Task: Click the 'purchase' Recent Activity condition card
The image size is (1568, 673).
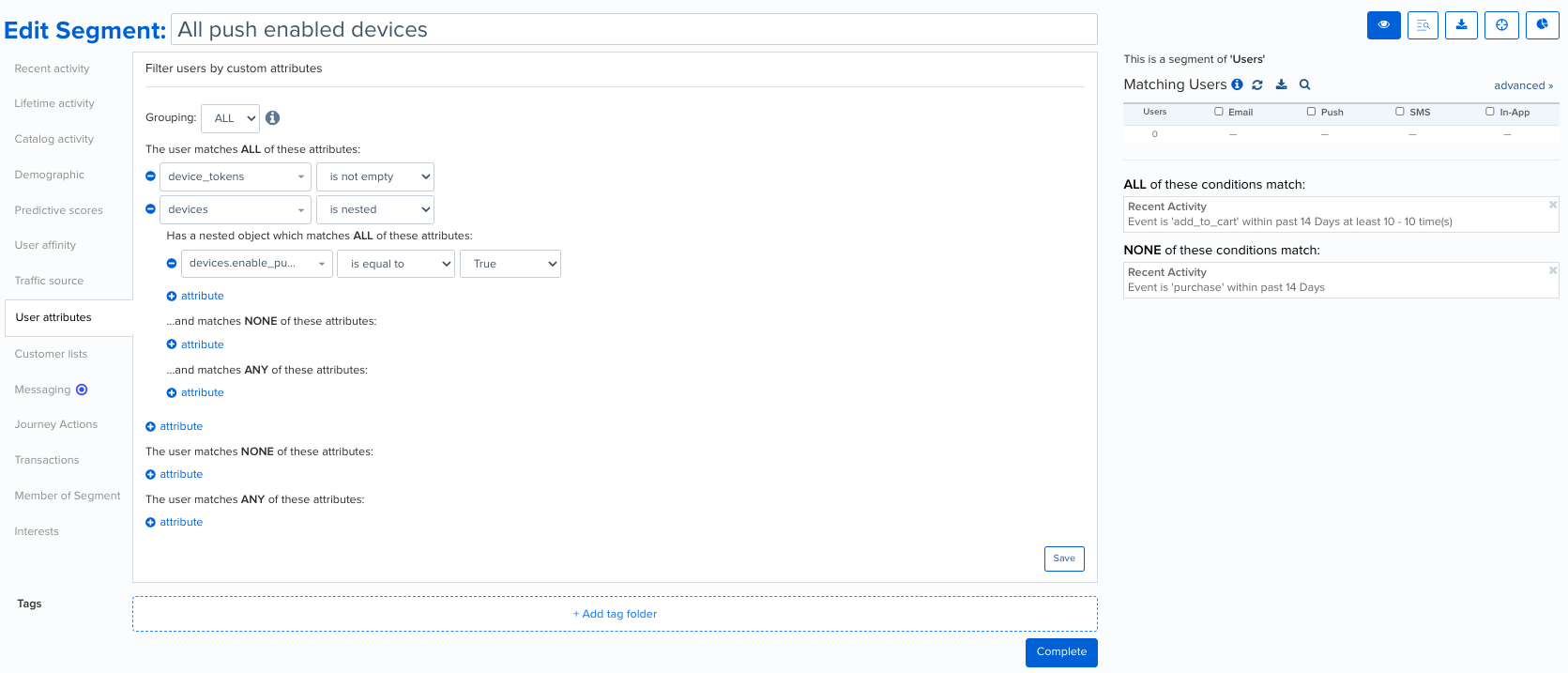Action: (x=1341, y=280)
